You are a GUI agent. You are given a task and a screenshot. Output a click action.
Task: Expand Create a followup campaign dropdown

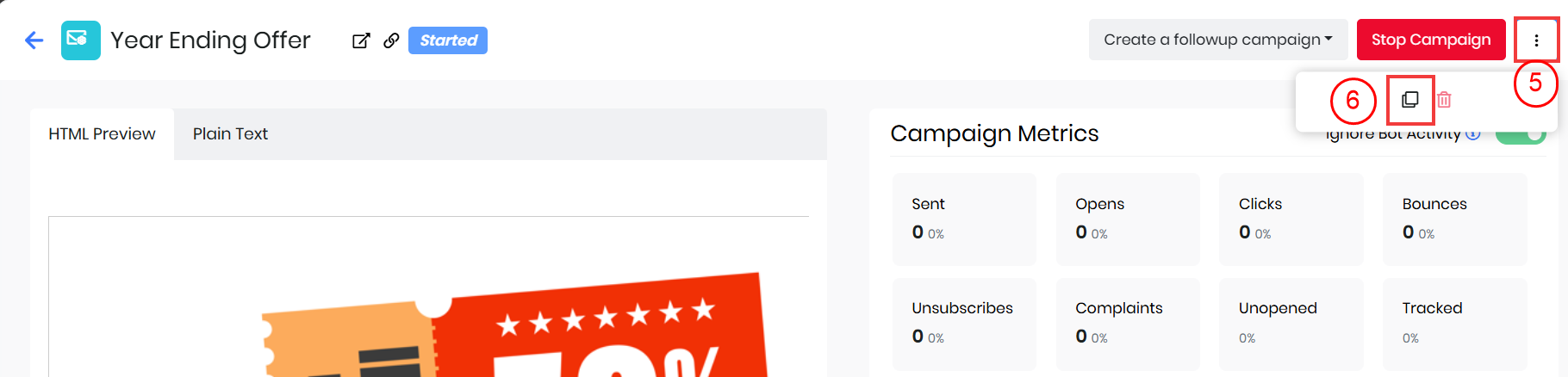1217,40
